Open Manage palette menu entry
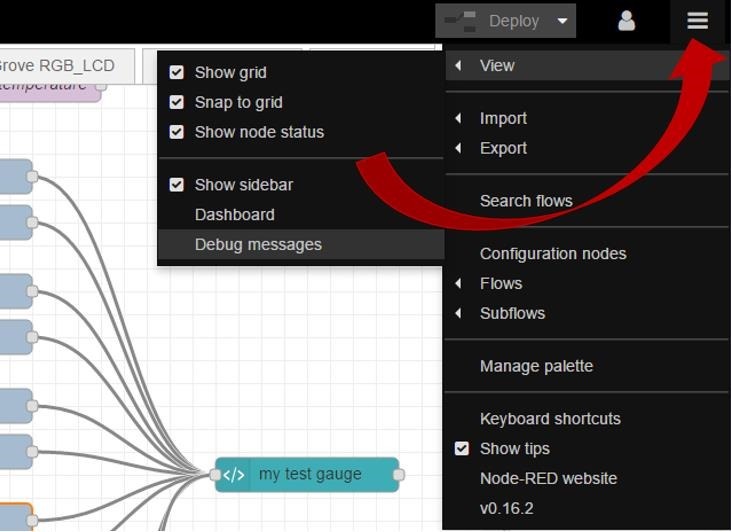731x532 pixels. pos(536,367)
